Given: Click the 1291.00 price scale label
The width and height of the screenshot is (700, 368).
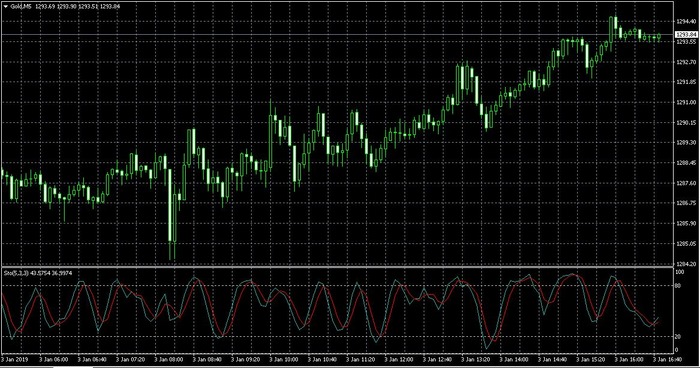Looking at the screenshot, I should point(685,102).
